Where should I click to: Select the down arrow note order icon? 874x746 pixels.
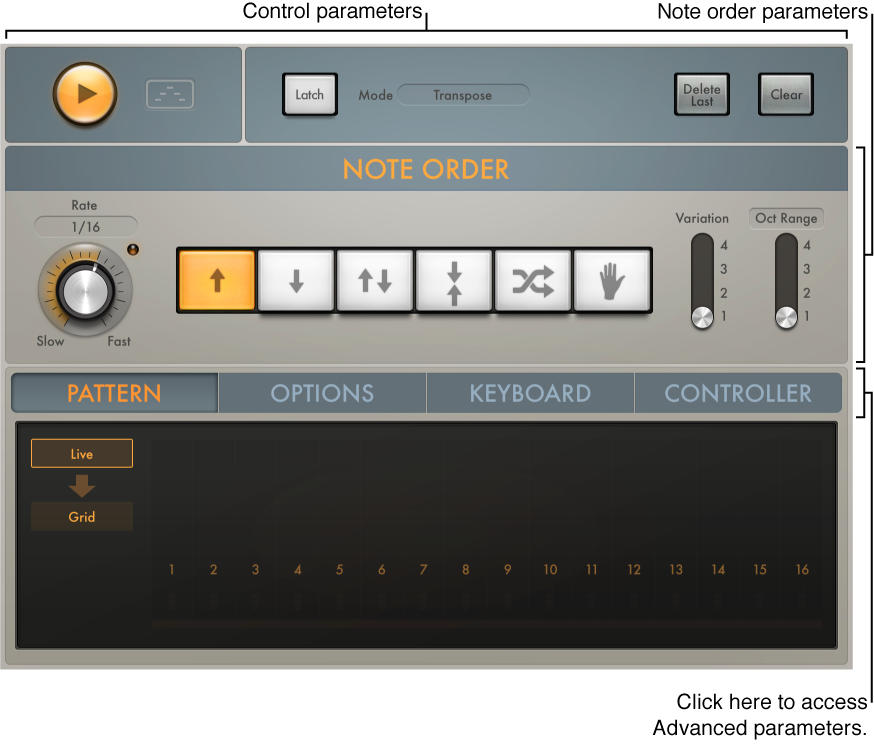click(x=295, y=281)
